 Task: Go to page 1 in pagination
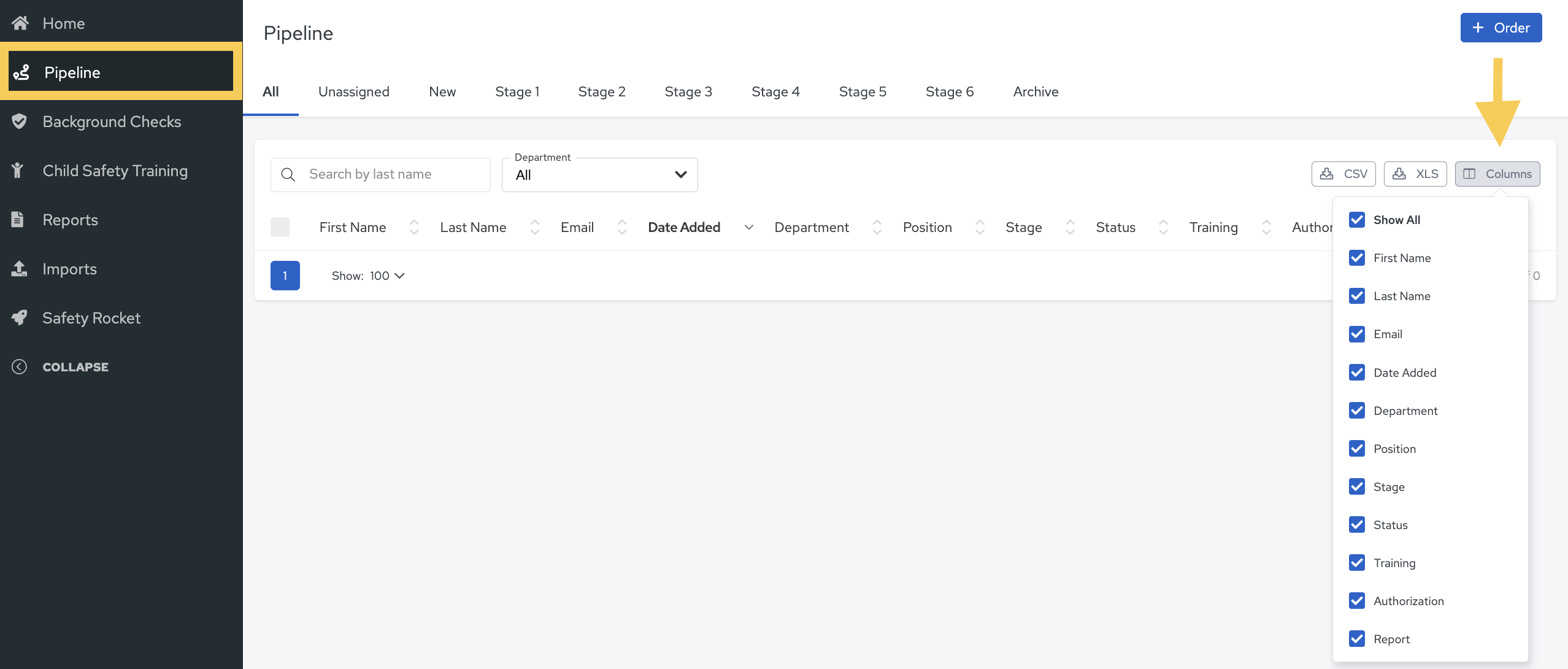(285, 276)
